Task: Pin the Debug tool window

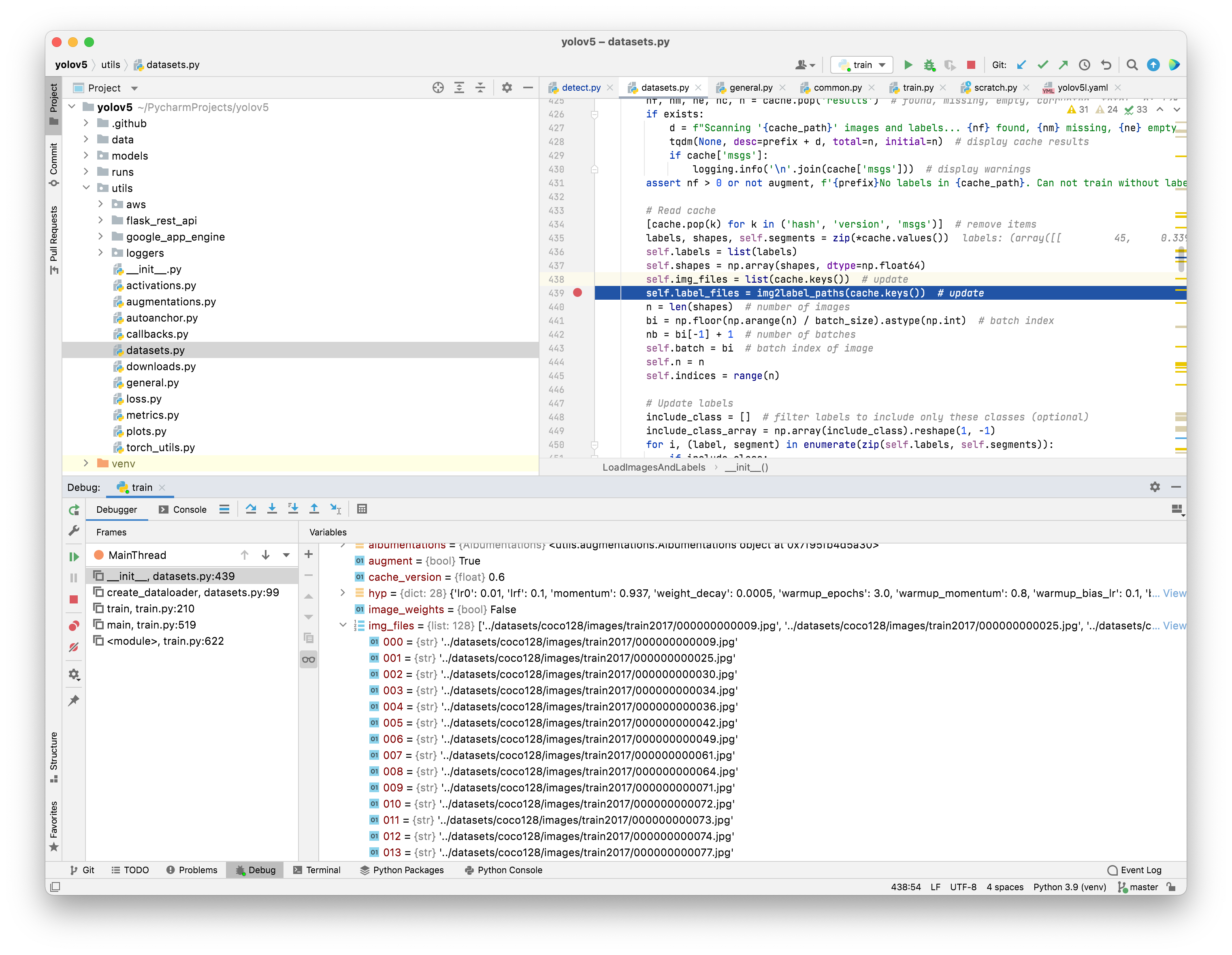Action: [x=74, y=700]
